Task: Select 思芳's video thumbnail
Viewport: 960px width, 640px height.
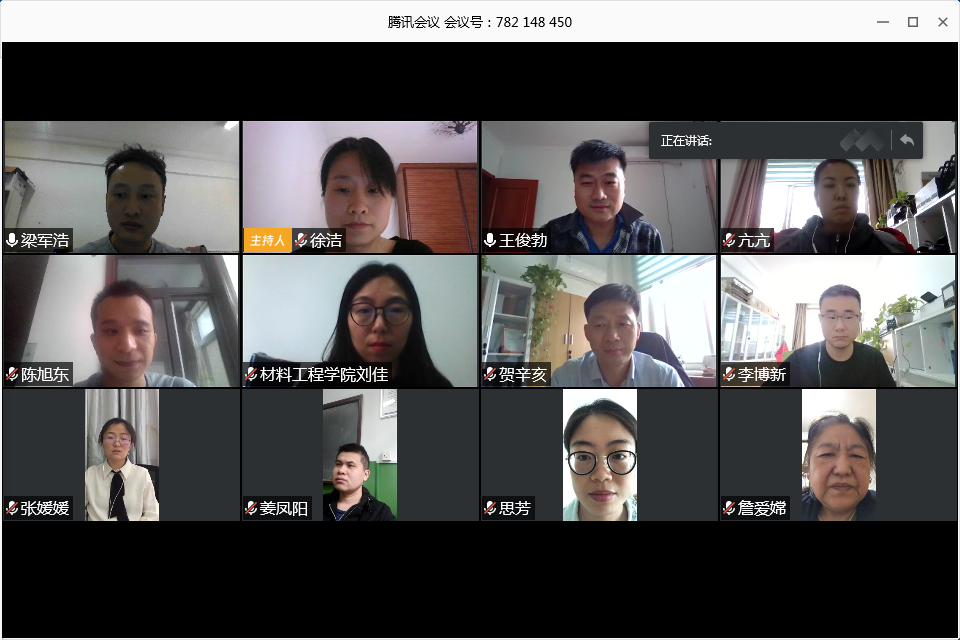Action: 599,455
